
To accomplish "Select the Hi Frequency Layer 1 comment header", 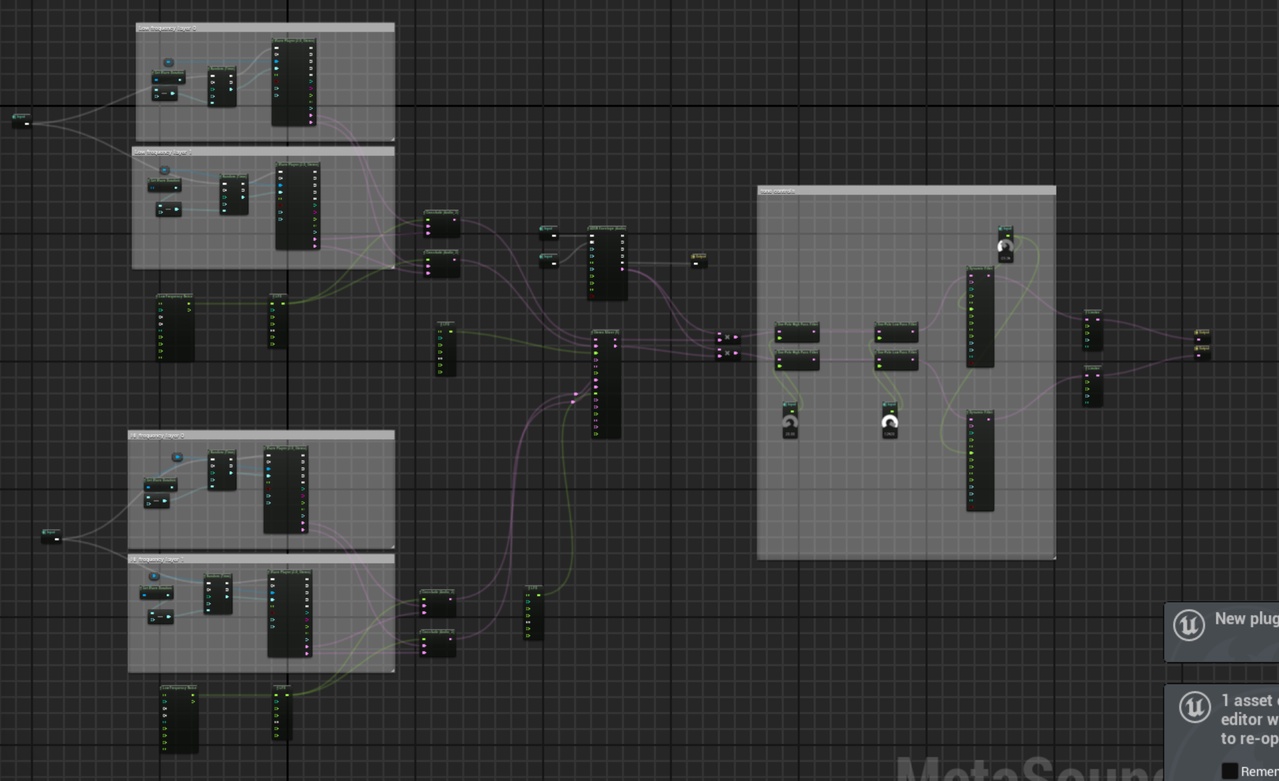I will (261, 559).
